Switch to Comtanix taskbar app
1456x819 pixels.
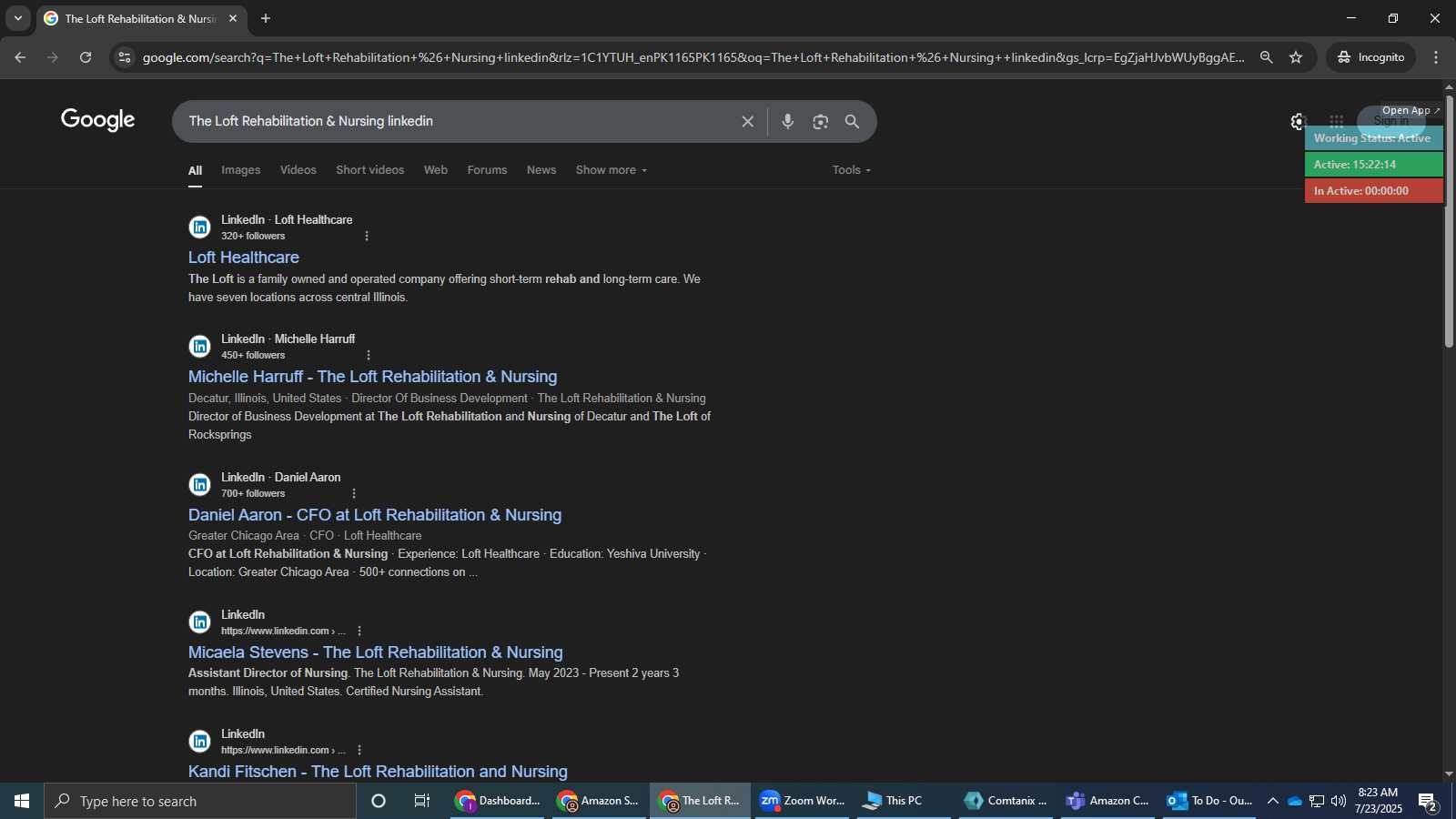(x=1006, y=801)
